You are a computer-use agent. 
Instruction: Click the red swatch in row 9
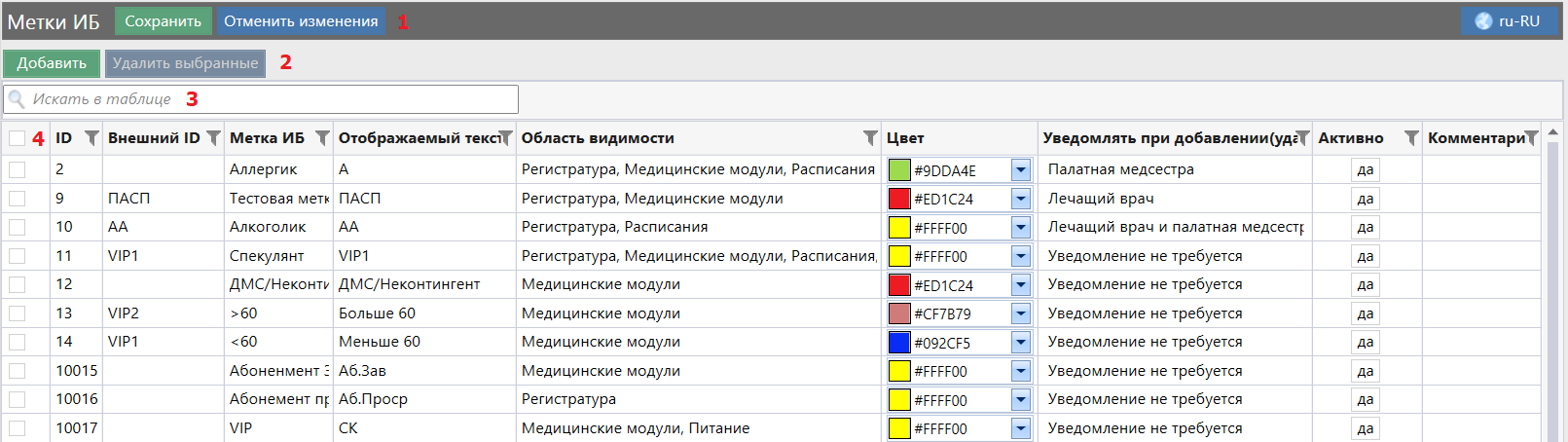click(x=899, y=199)
